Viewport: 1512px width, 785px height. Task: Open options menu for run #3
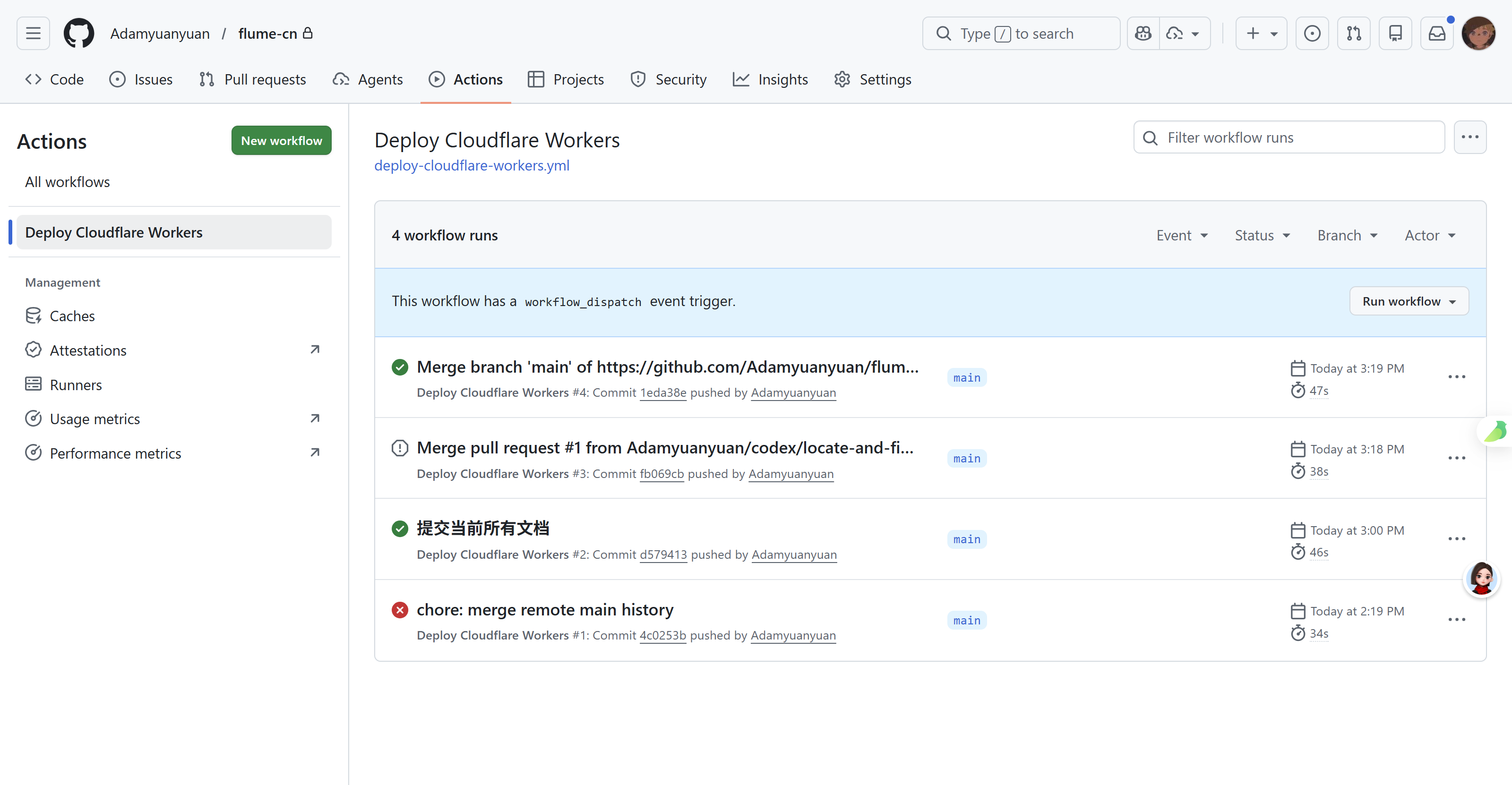(1457, 458)
